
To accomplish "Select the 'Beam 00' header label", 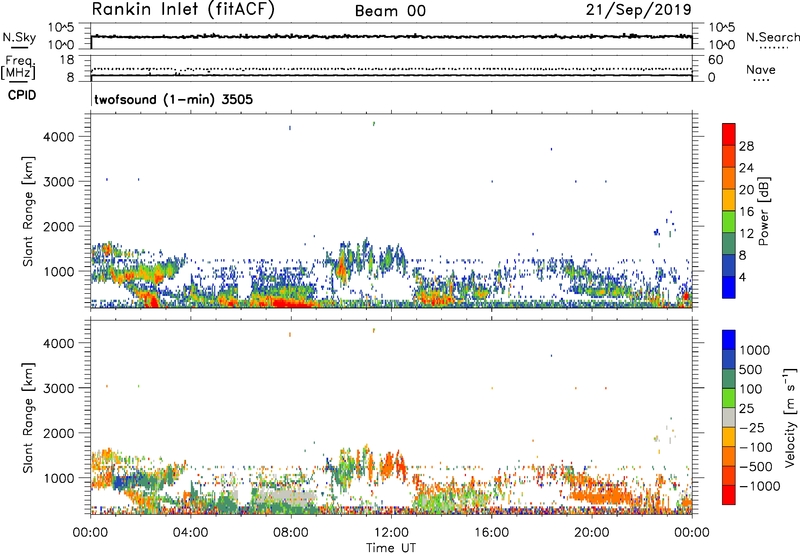I will pos(390,11).
